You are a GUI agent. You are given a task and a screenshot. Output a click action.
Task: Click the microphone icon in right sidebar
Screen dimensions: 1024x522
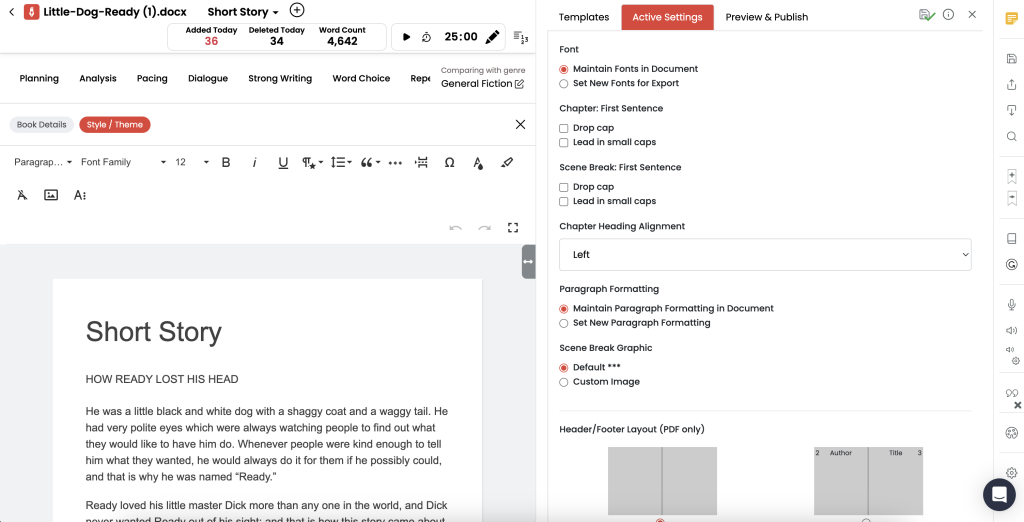click(x=1011, y=305)
